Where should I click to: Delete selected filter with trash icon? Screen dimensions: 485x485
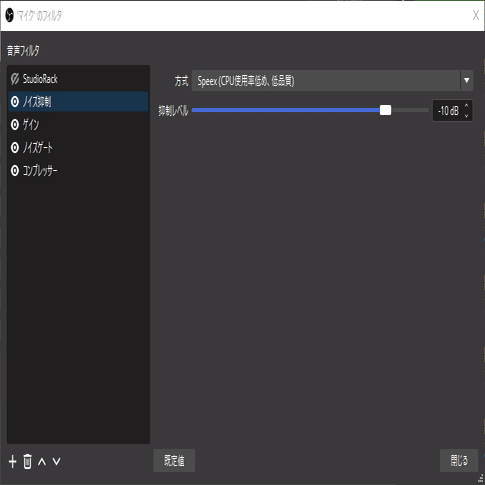[27, 462]
